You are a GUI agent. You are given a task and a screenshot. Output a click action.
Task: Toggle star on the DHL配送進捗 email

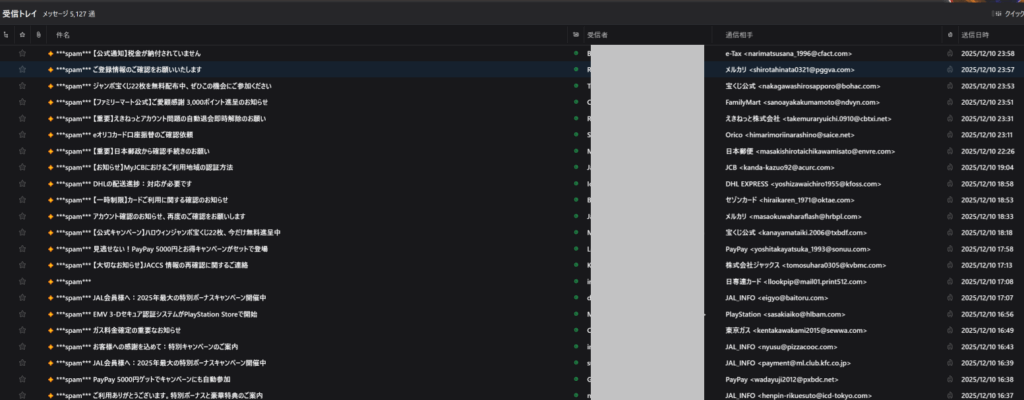[x=22, y=184]
